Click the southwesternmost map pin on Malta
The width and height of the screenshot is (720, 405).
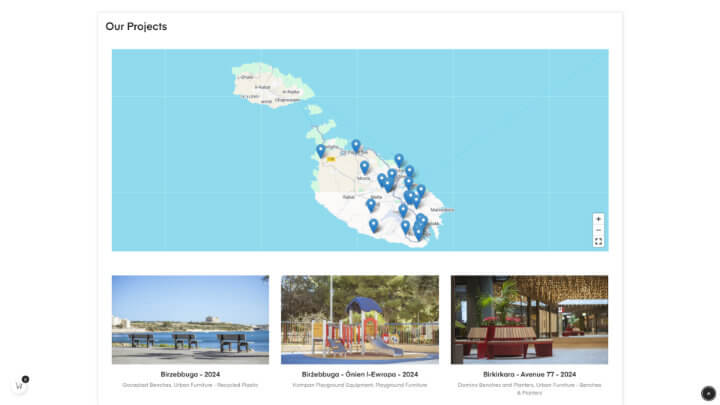pyautogui.click(x=373, y=225)
